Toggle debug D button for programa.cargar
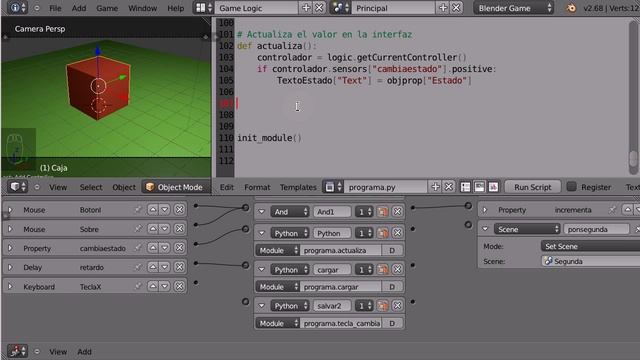 [x=392, y=287]
